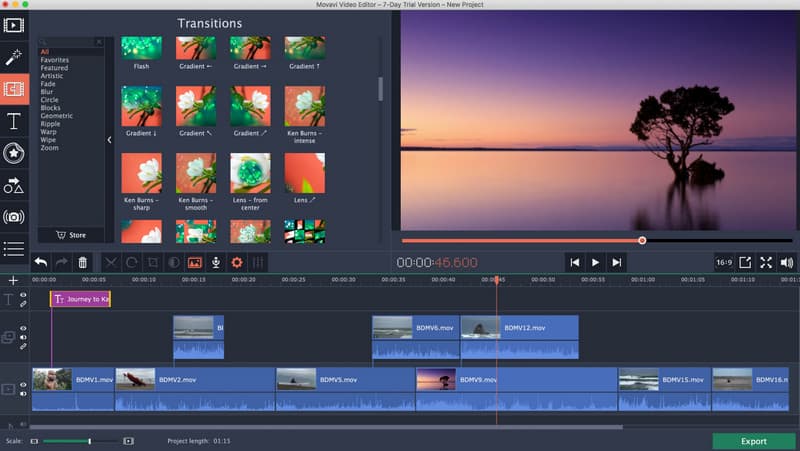Select the Ripple category

tap(50, 124)
